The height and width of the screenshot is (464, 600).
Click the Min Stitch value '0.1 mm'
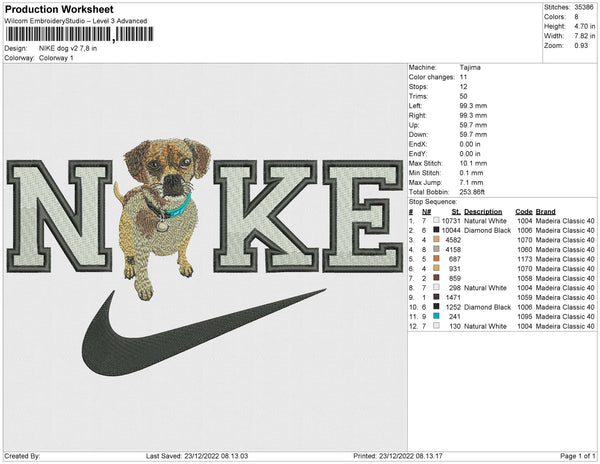click(471, 173)
